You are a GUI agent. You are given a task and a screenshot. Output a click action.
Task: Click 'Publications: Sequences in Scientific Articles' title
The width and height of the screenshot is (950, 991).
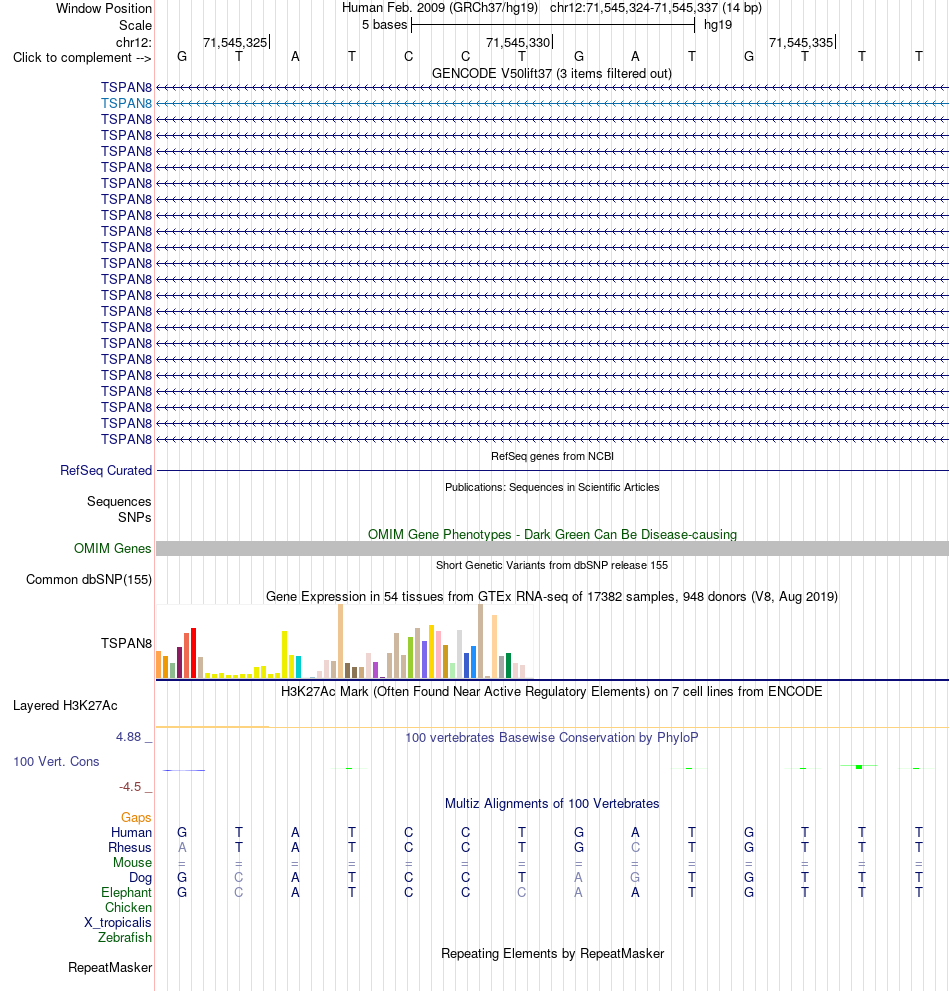[552, 487]
